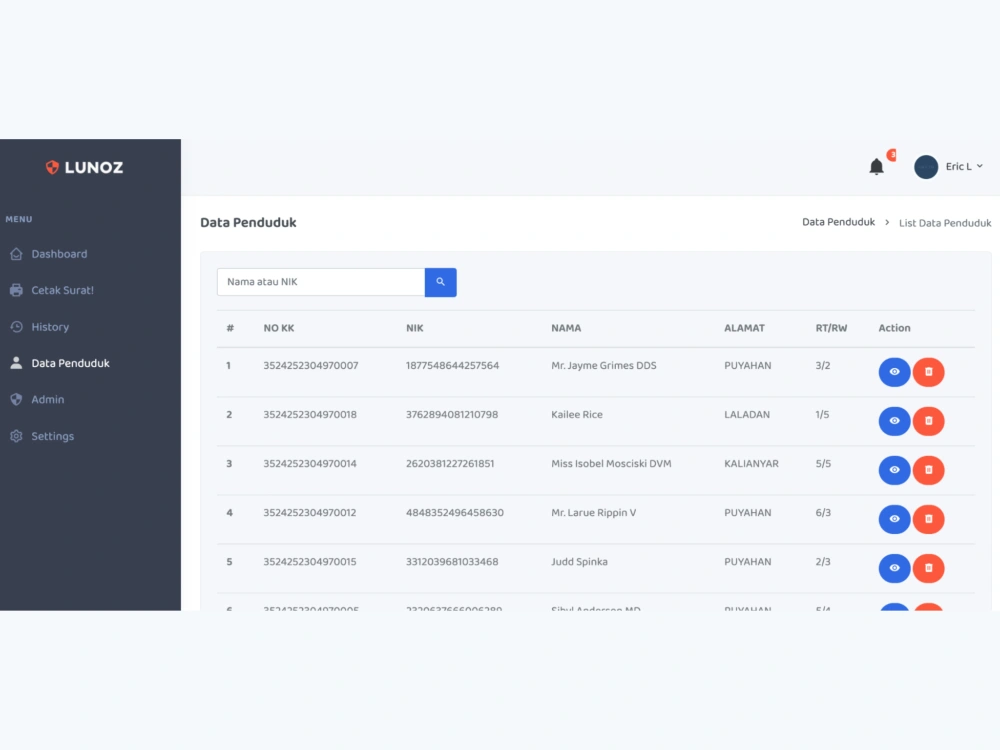Click the LUNOZ shield logo
The image size is (1000, 750).
(x=52, y=167)
